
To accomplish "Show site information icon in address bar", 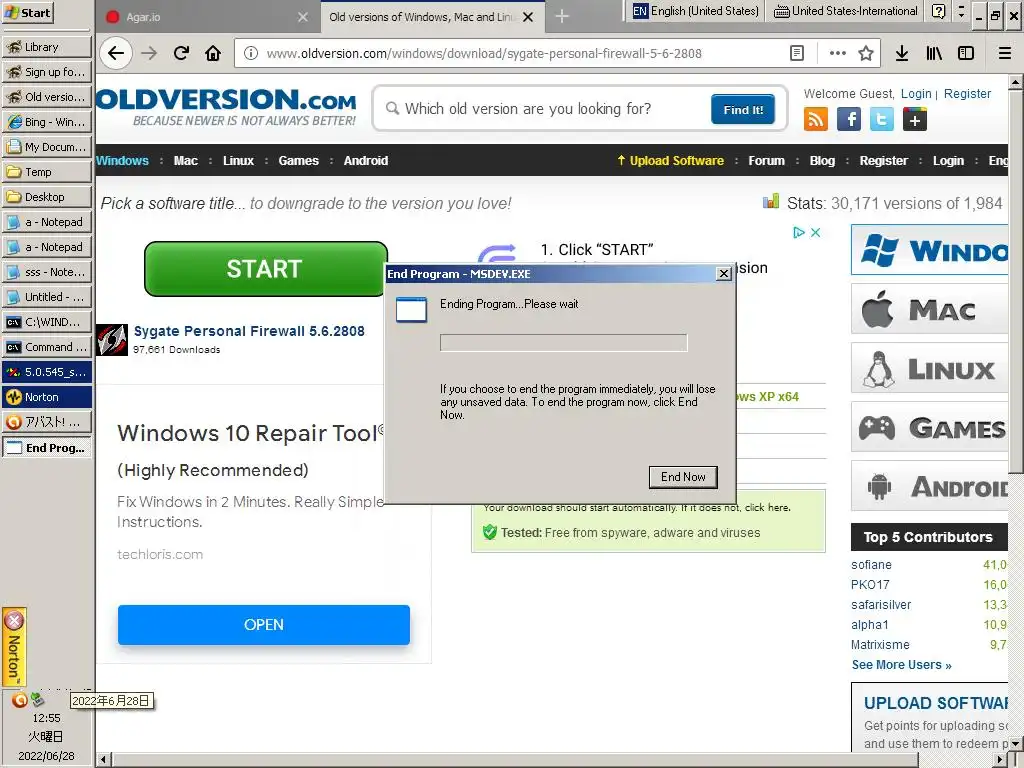I will (x=251, y=54).
